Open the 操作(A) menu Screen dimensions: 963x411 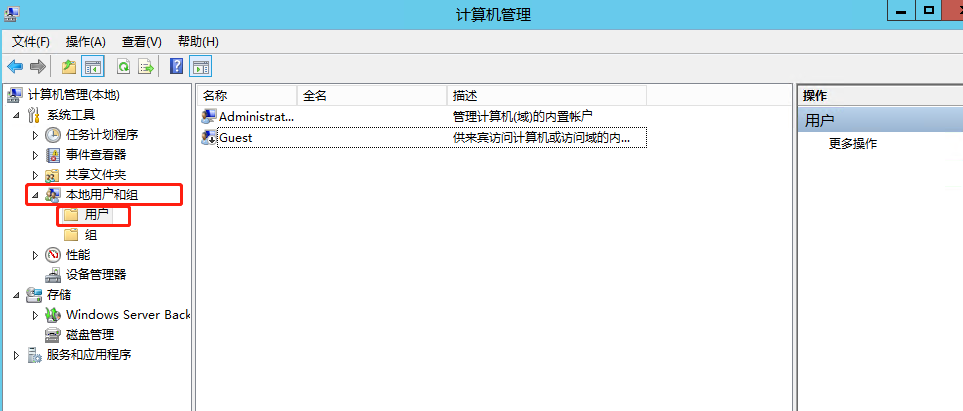point(85,42)
